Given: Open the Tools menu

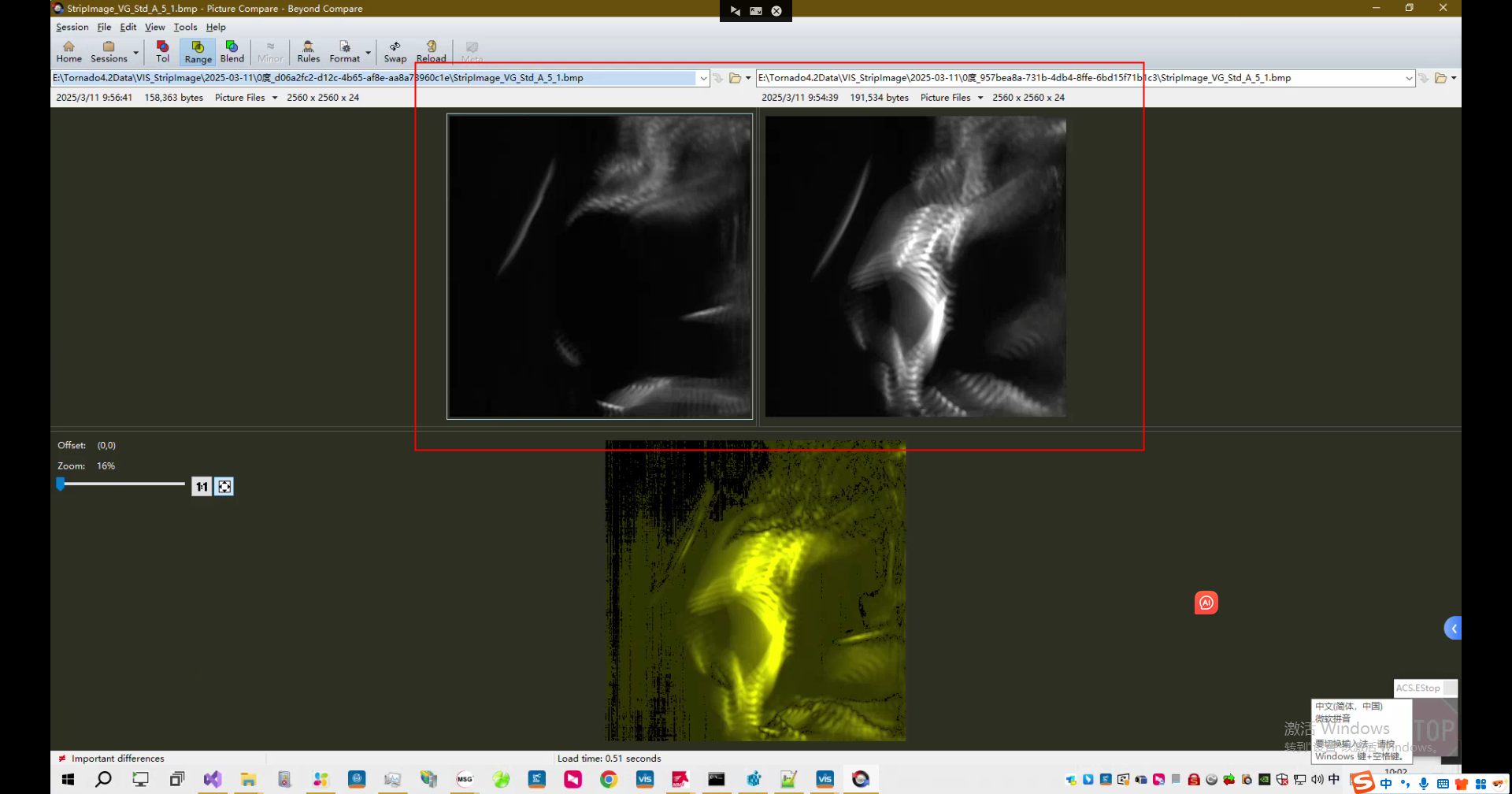Looking at the screenshot, I should 185,27.
